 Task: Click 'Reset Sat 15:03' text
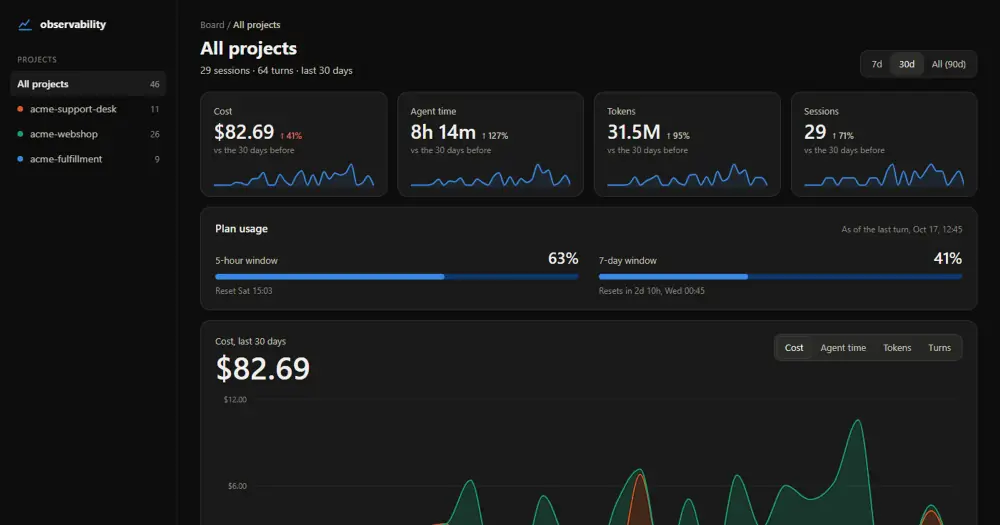pyautogui.click(x=244, y=291)
